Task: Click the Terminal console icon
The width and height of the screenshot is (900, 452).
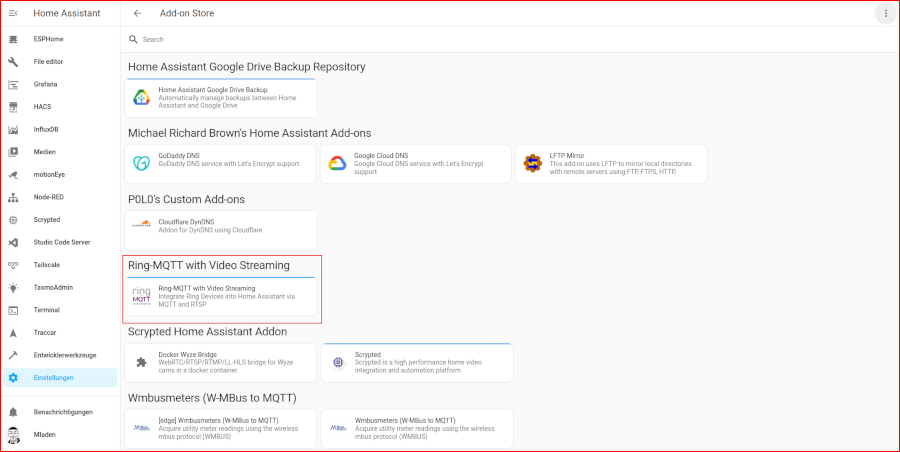Action: coord(13,310)
